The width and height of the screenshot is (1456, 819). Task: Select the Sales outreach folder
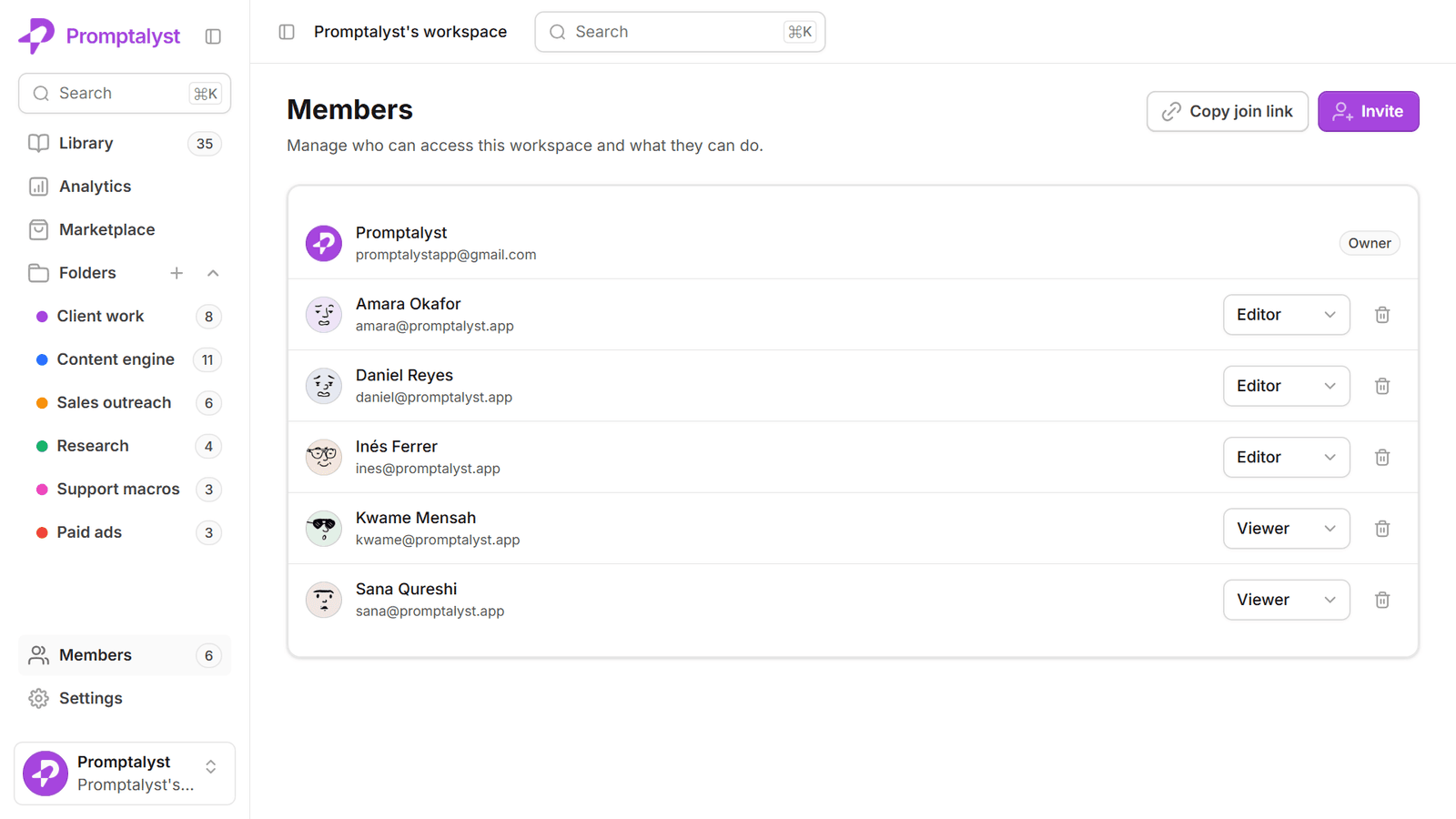125,403
